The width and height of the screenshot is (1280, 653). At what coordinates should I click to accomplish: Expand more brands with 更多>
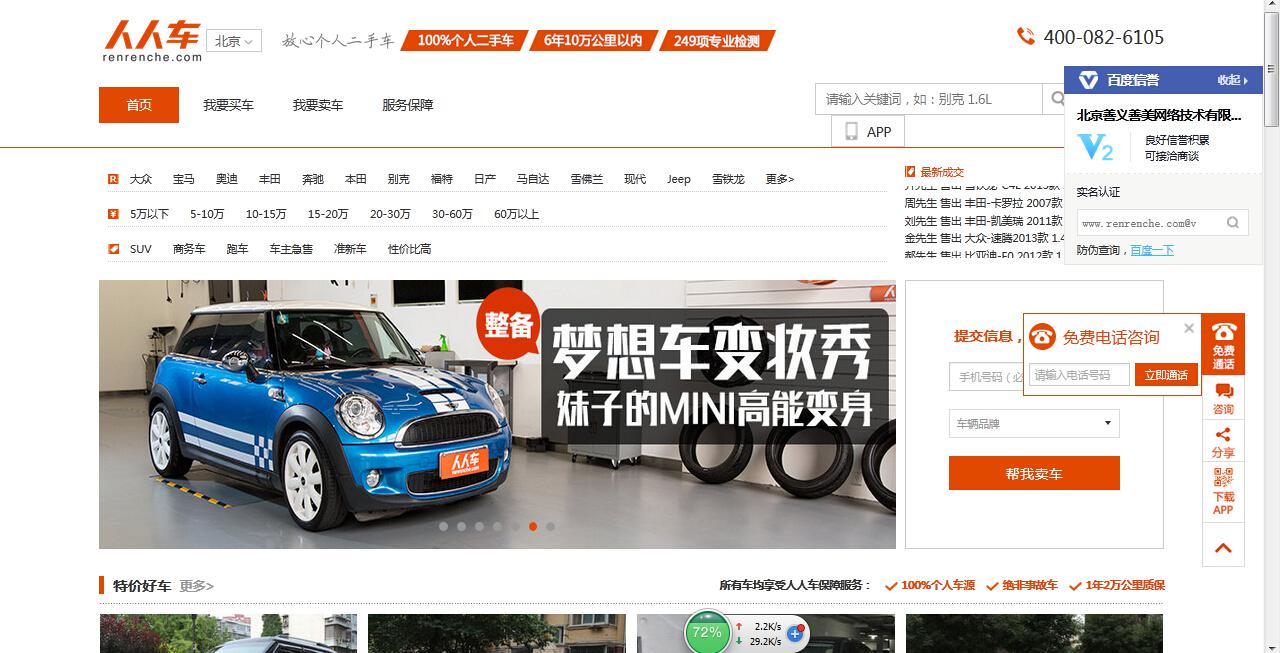click(780, 179)
